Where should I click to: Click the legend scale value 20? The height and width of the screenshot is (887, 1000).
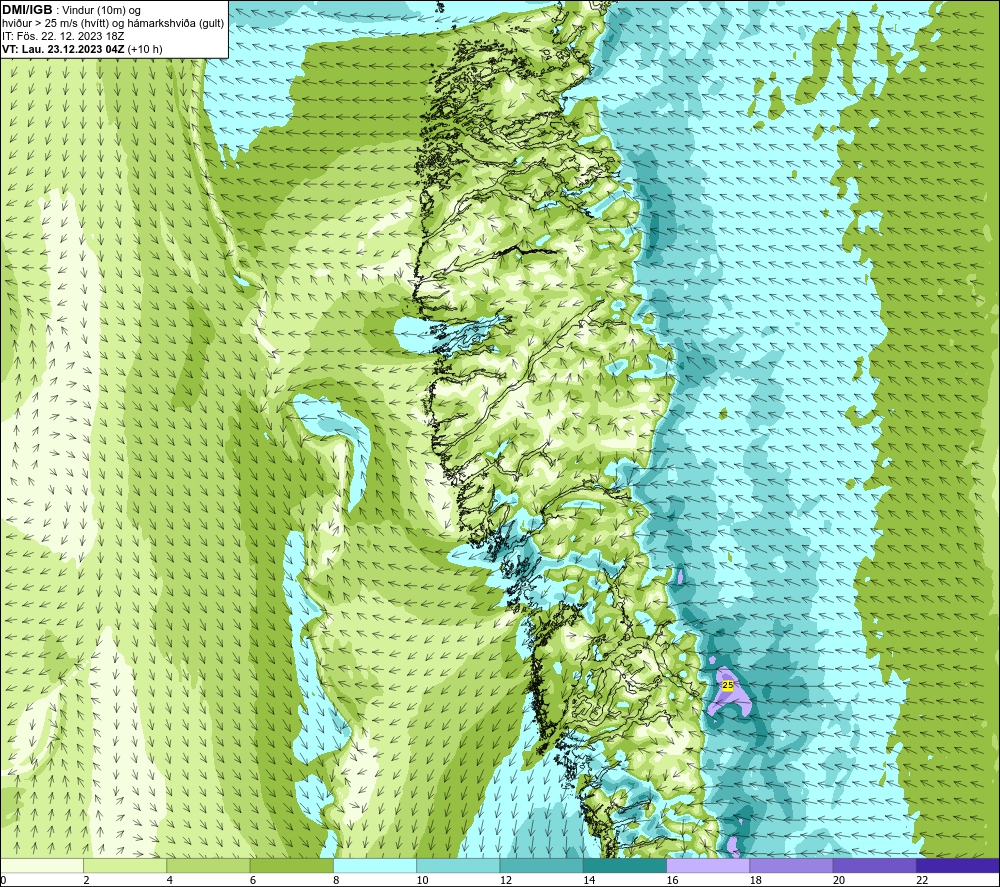[x=839, y=881]
